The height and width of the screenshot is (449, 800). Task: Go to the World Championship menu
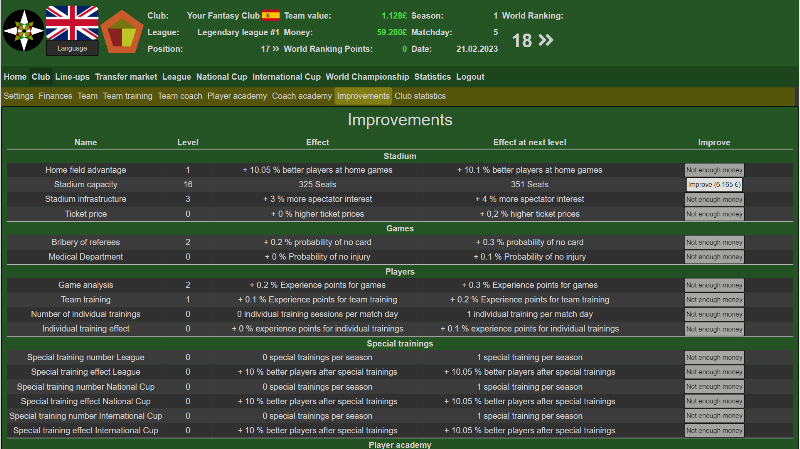click(367, 77)
